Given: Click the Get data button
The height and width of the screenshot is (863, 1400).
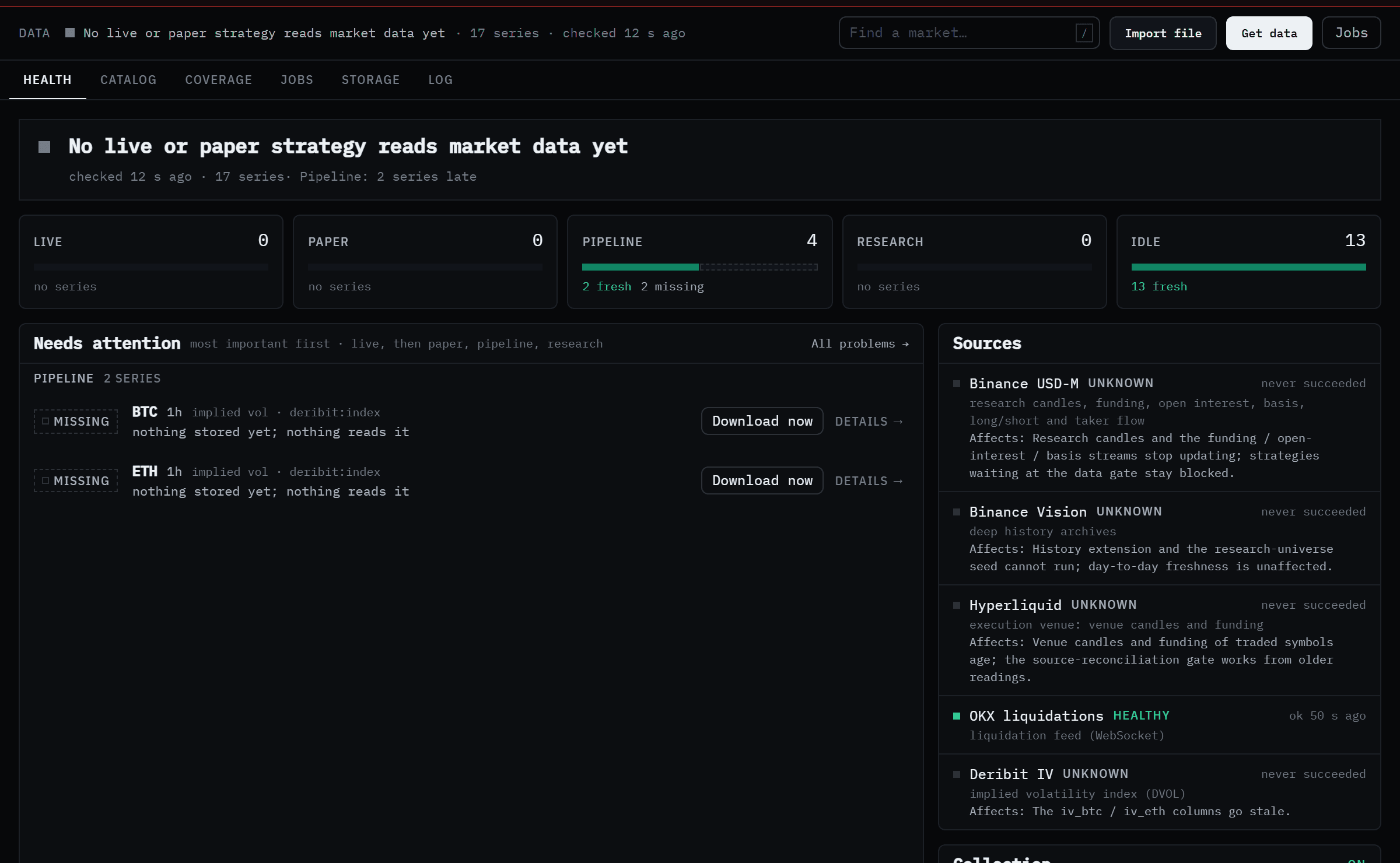Looking at the screenshot, I should click(1269, 33).
